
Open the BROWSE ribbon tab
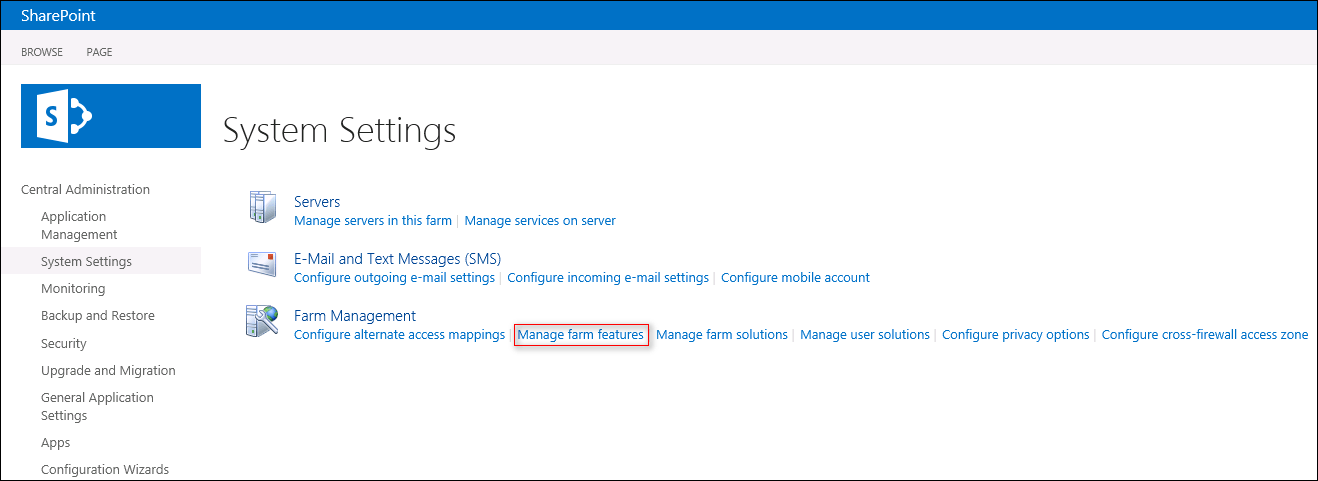pyautogui.click(x=42, y=52)
